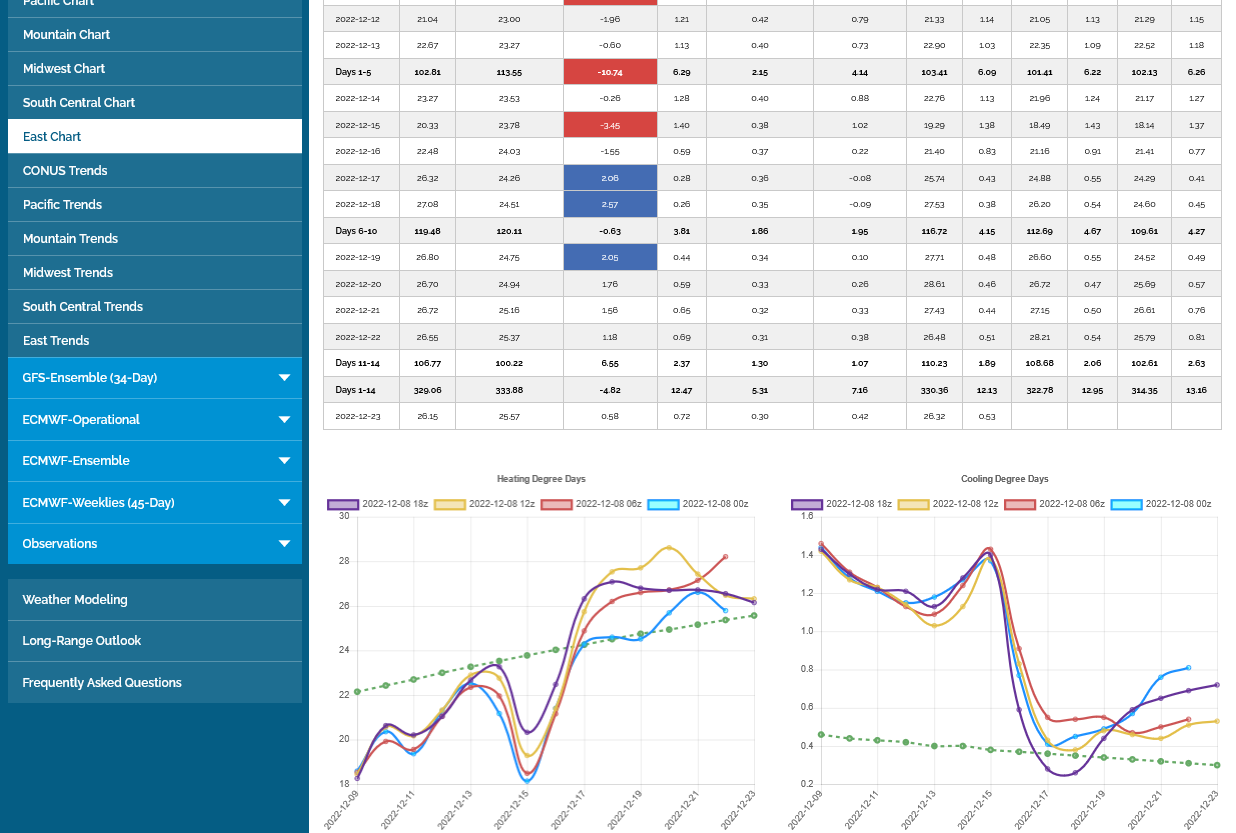Screen dimensions: 1236x833
Task: Click the blue 00z swatch in Heating legend
Action: tap(663, 505)
